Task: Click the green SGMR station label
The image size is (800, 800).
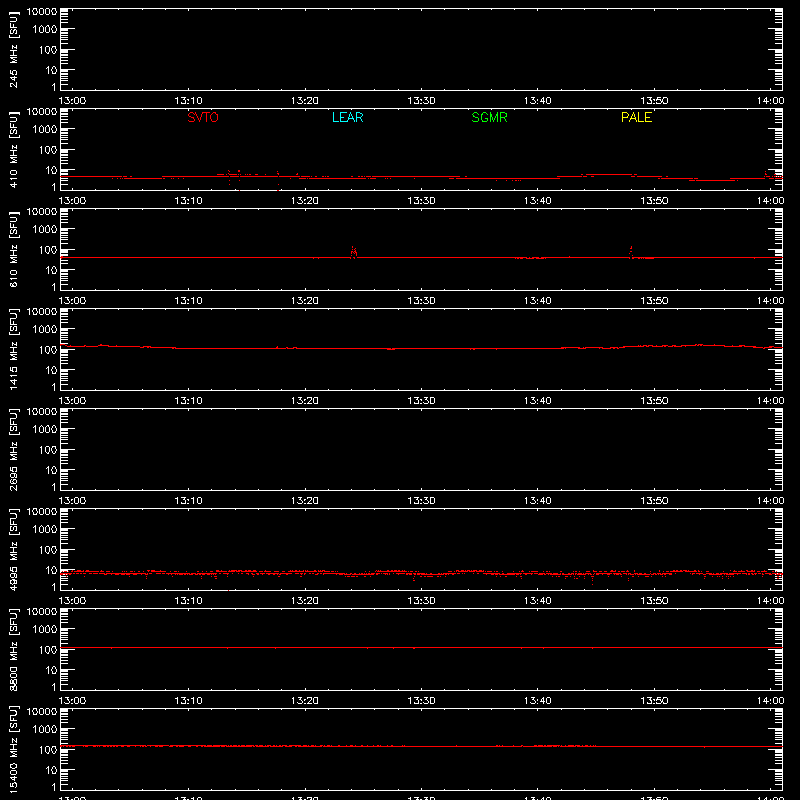Action: click(x=489, y=117)
